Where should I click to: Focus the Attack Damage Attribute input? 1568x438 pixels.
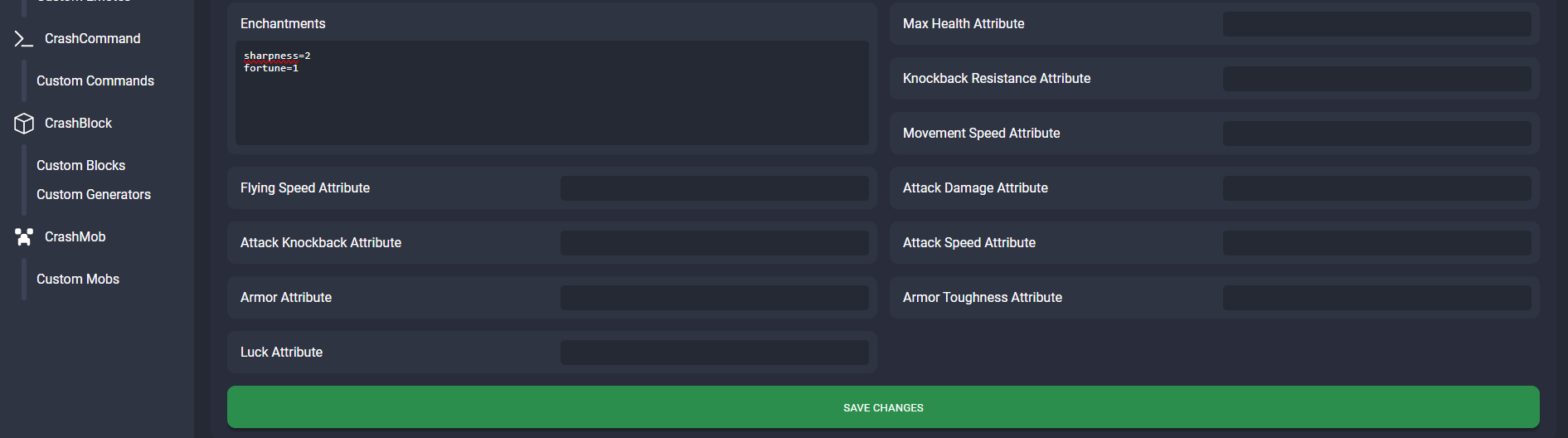[1376, 188]
